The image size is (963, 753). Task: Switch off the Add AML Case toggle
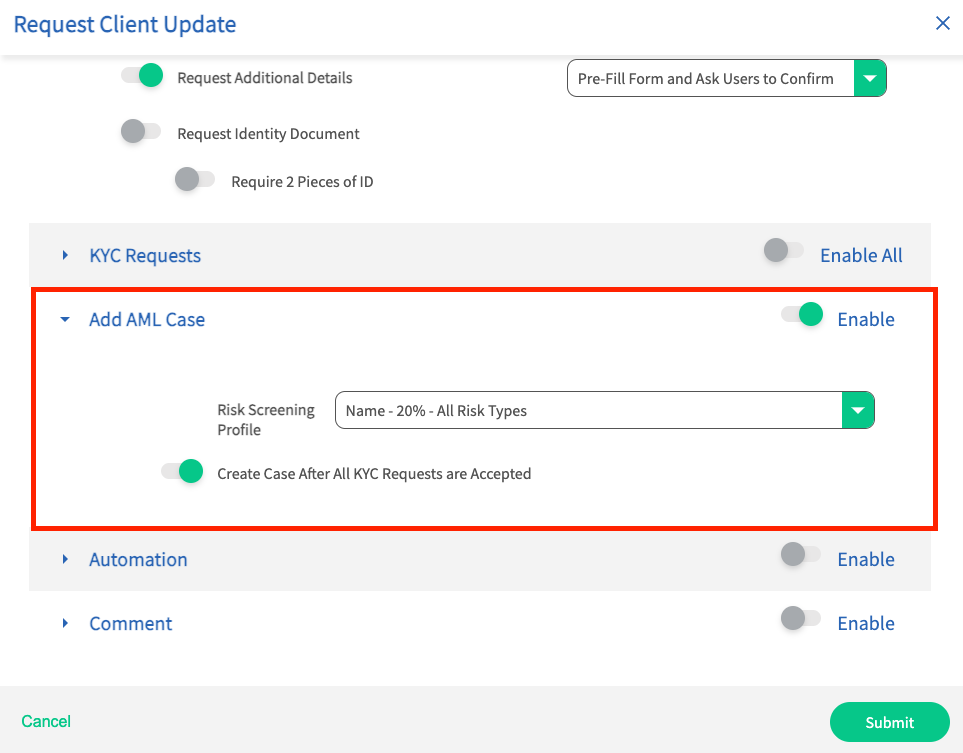[x=802, y=314]
